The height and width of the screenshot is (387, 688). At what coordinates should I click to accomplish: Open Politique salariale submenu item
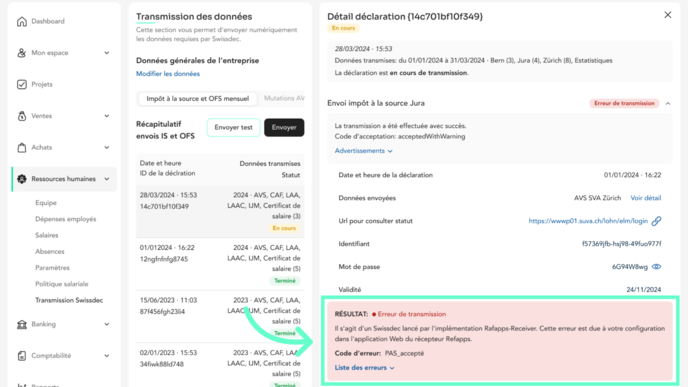point(61,284)
